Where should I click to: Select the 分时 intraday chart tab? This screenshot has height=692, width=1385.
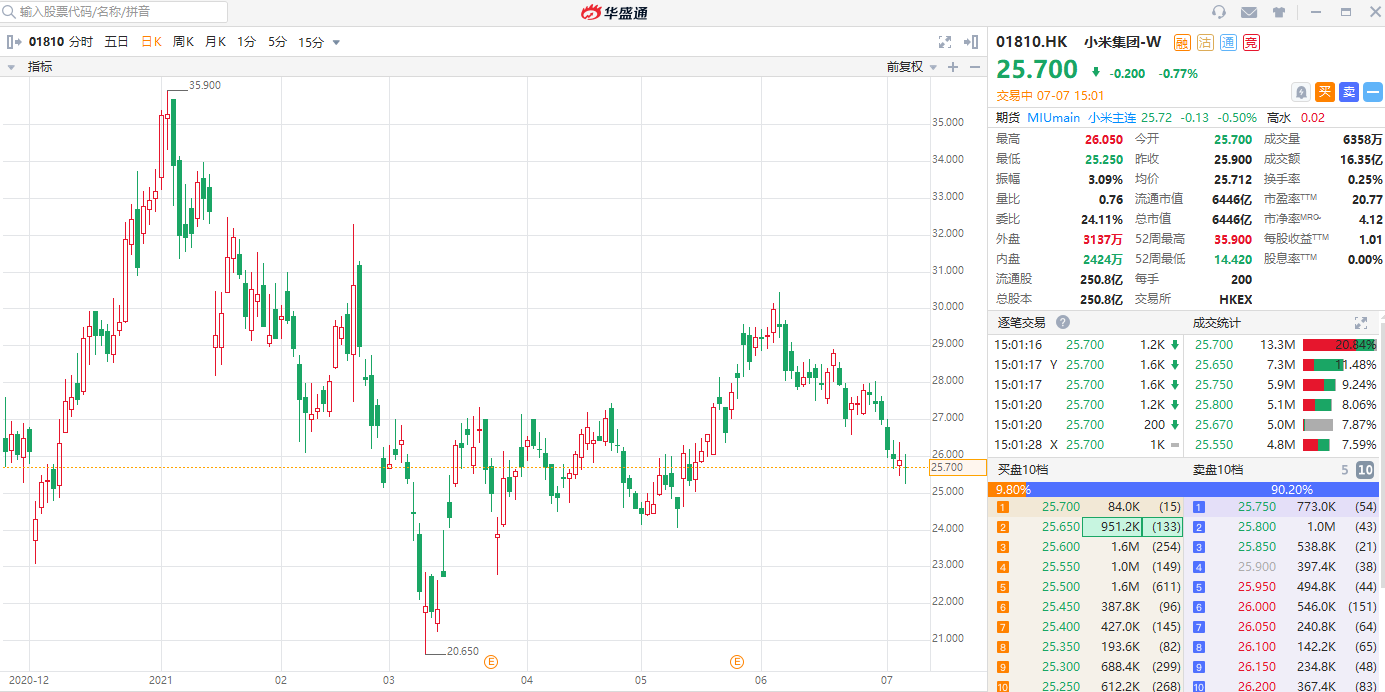81,42
